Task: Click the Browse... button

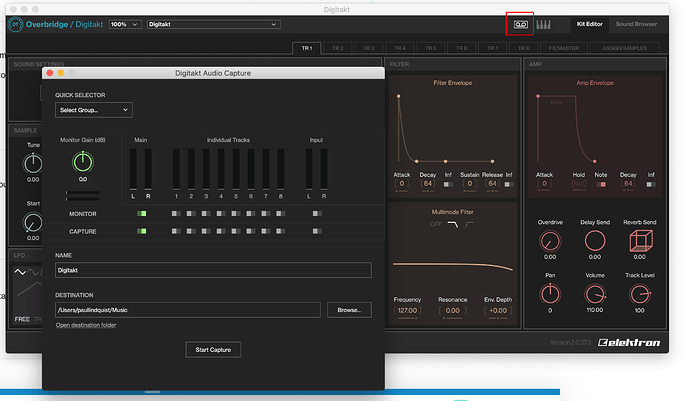Action: pyautogui.click(x=349, y=310)
